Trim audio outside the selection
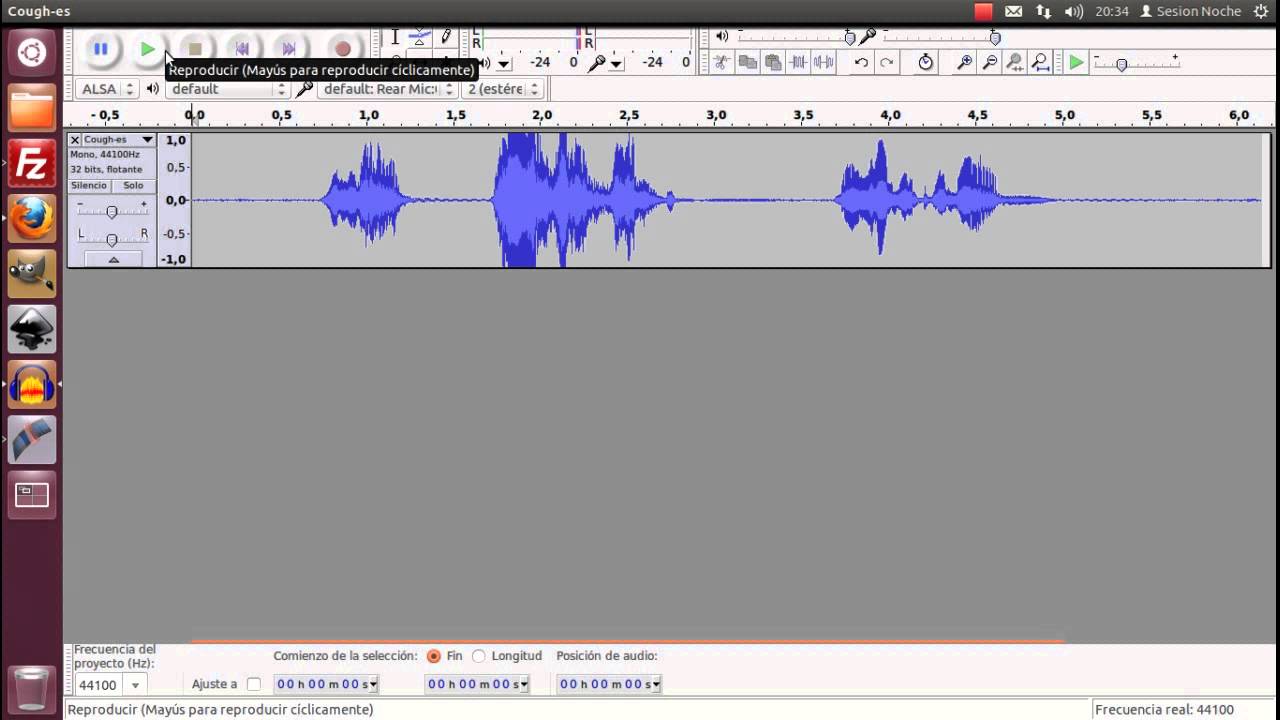The width and height of the screenshot is (1280, 720). coord(798,62)
